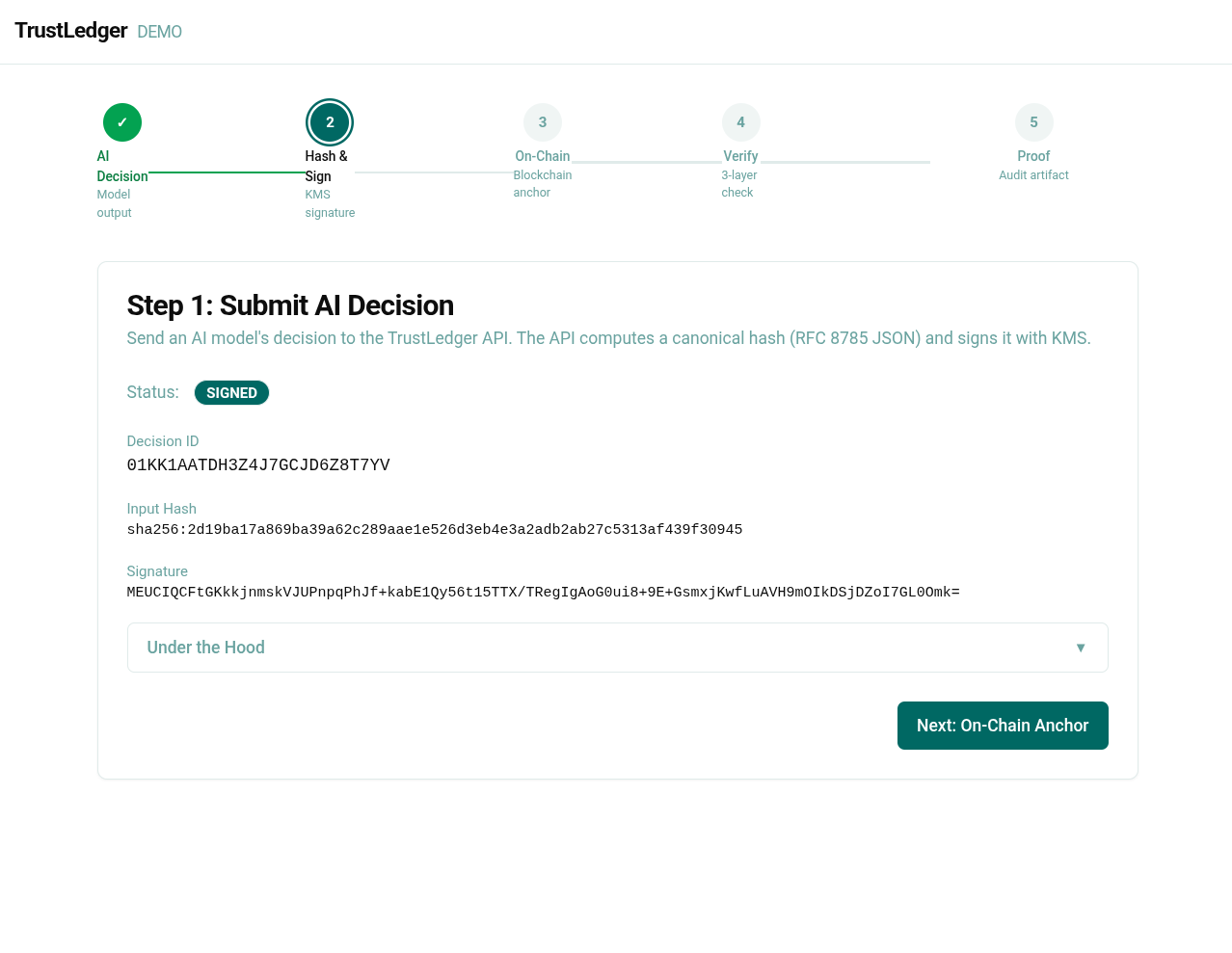Image resolution: width=1232 pixels, height=953 pixels.
Task: Go to Next: On-Chain Anchor
Action: click(x=1003, y=726)
